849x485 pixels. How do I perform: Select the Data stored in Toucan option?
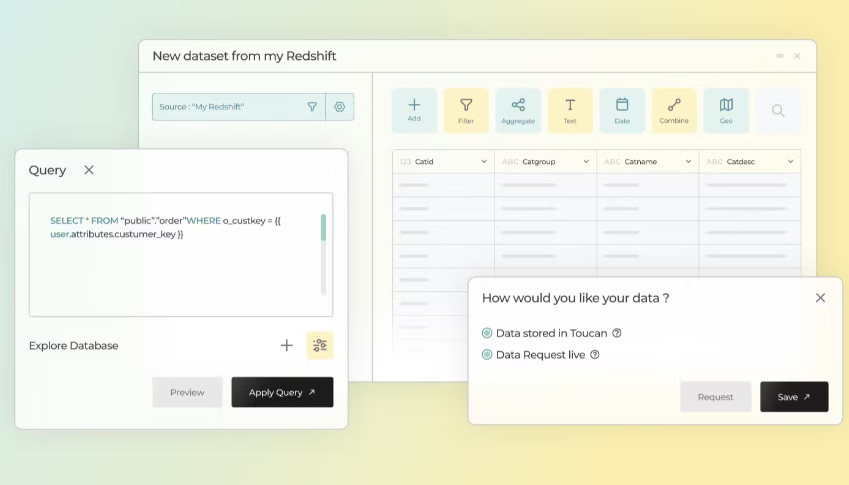click(x=487, y=333)
